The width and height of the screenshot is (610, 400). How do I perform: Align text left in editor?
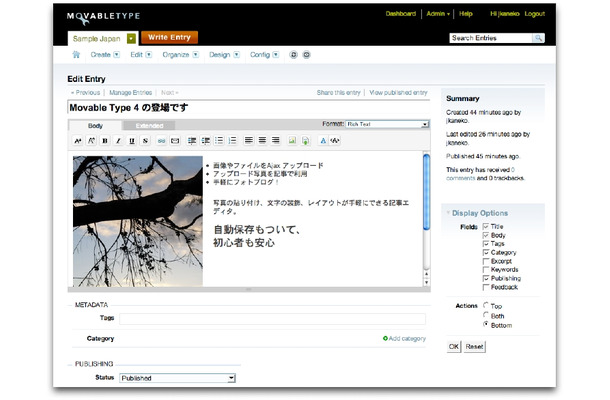pyautogui.click(x=249, y=140)
